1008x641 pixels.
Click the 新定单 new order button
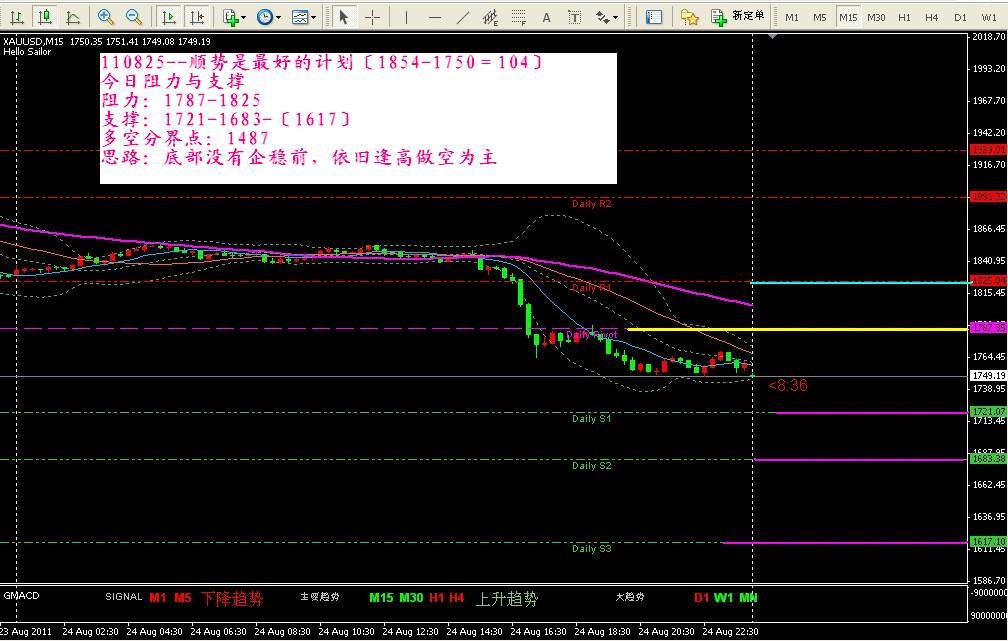[x=737, y=17]
